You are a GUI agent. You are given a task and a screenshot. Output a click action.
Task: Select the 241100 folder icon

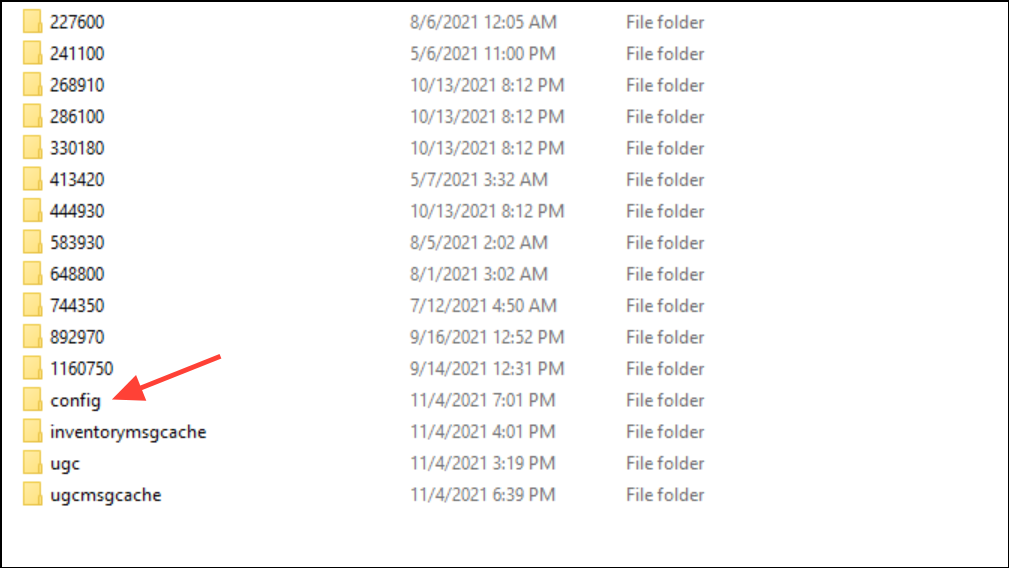pos(32,53)
